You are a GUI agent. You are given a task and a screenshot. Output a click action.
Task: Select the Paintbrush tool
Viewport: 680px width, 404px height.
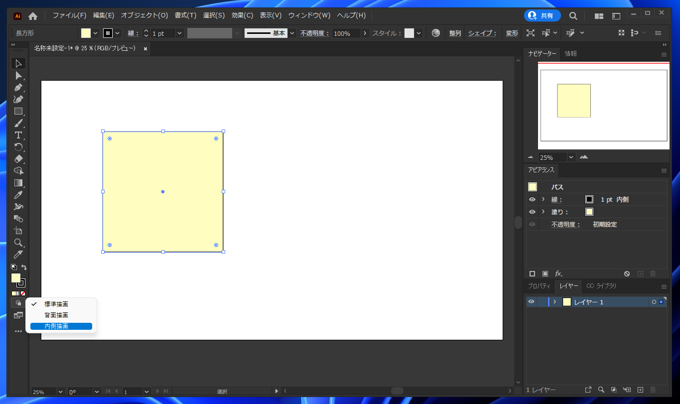(x=18, y=124)
